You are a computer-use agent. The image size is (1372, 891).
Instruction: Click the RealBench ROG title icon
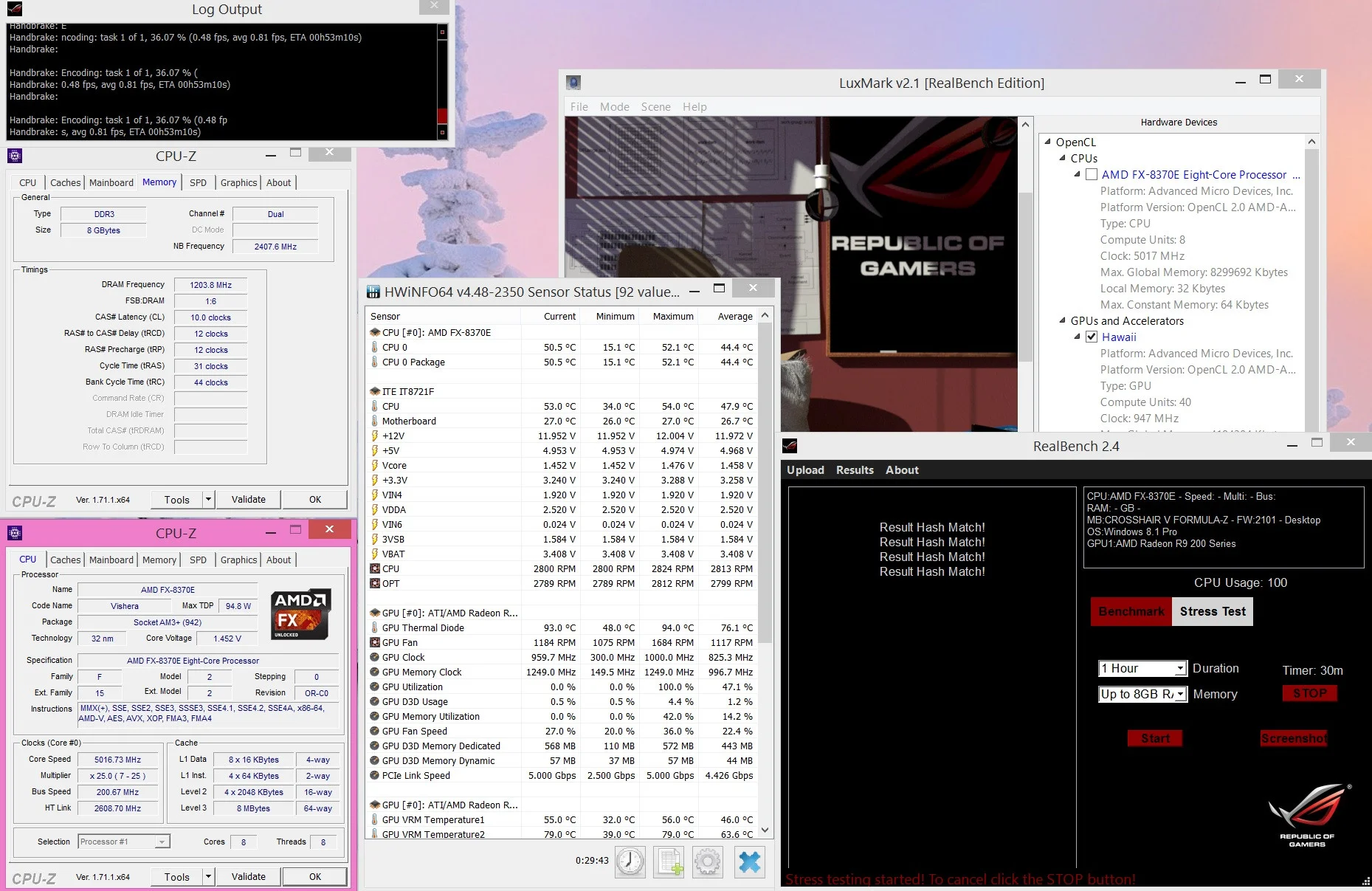point(790,446)
